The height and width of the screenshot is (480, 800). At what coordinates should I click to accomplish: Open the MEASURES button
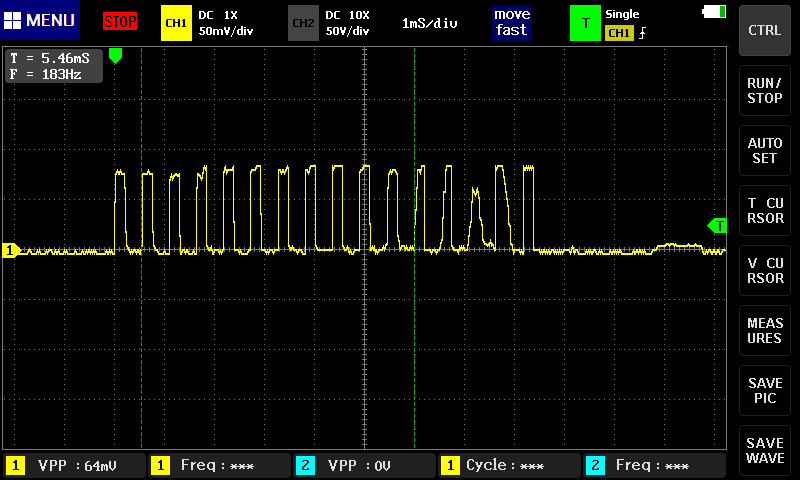(764, 331)
